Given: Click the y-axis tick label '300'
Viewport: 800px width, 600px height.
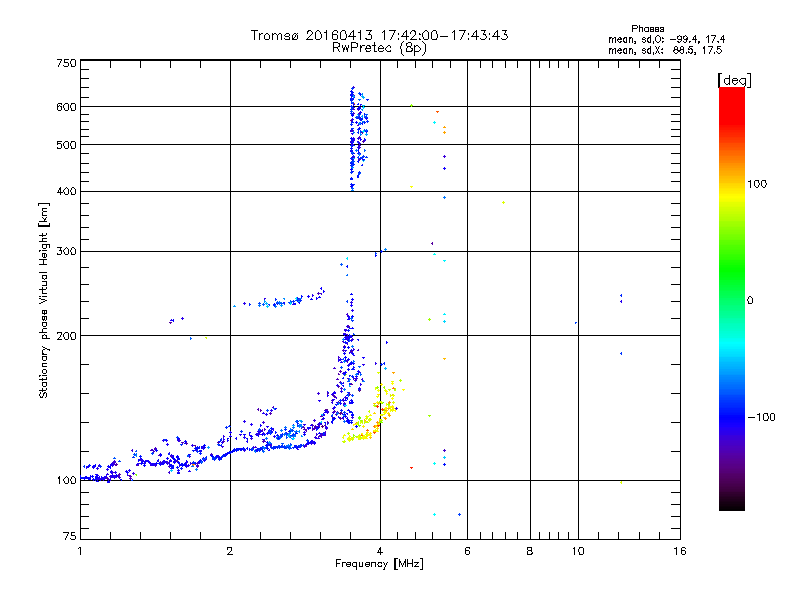Looking at the screenshot, I should coord(66,252).
